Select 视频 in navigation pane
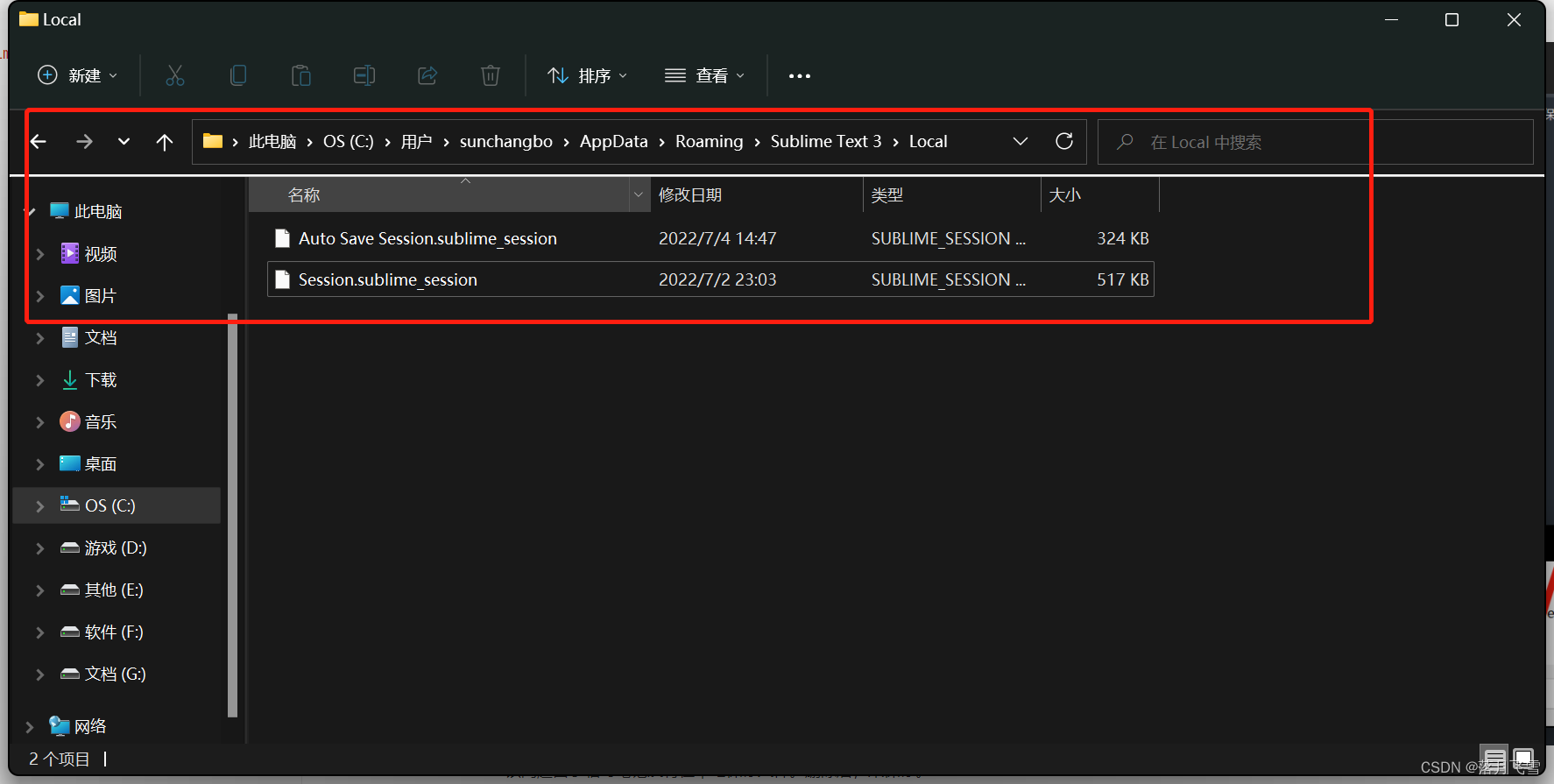 (x=101, y=254)
